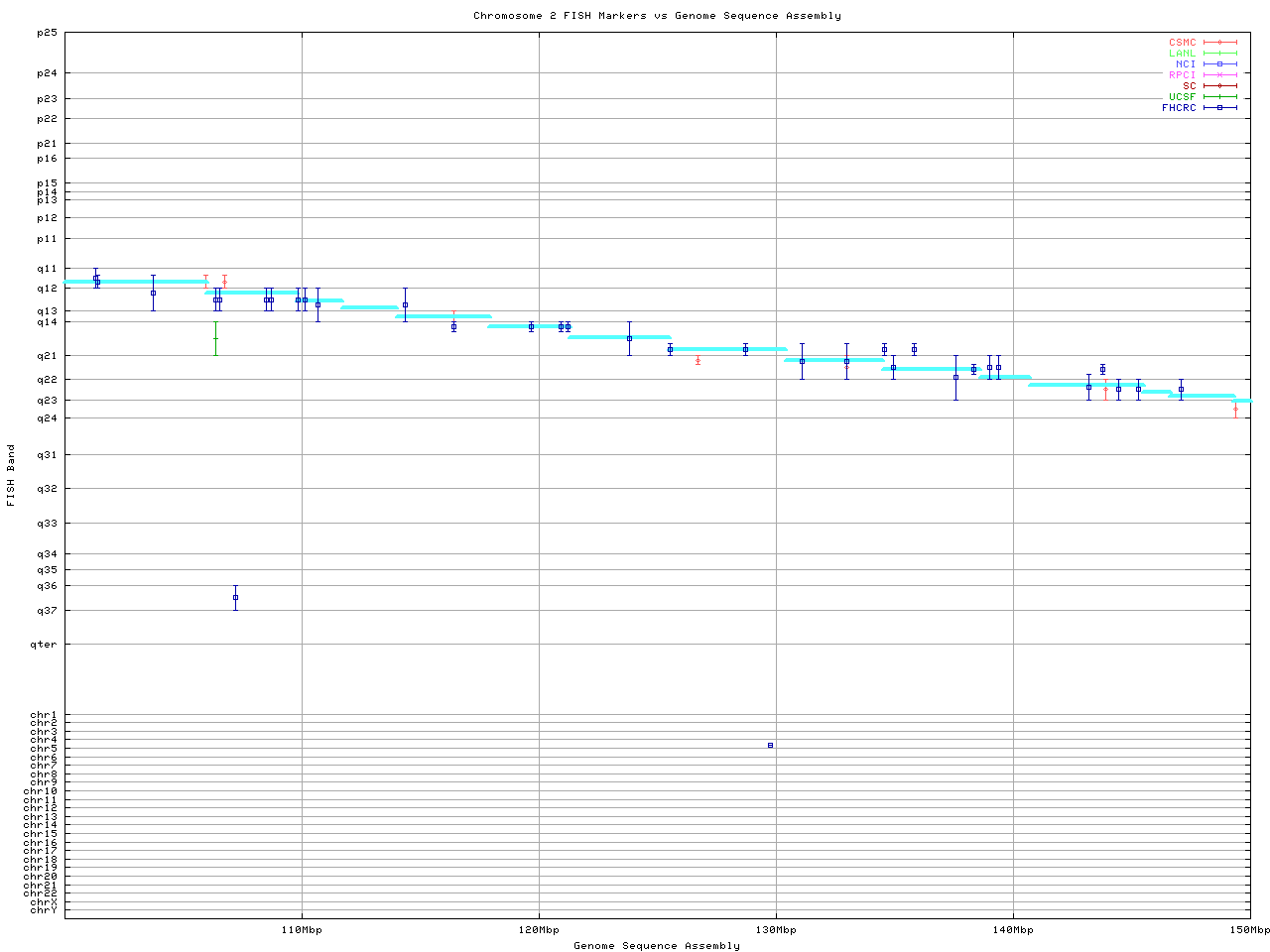This screenshot has height=952, width=1270.
Task: Click the red marker just below q21
Action: [698, 360]
